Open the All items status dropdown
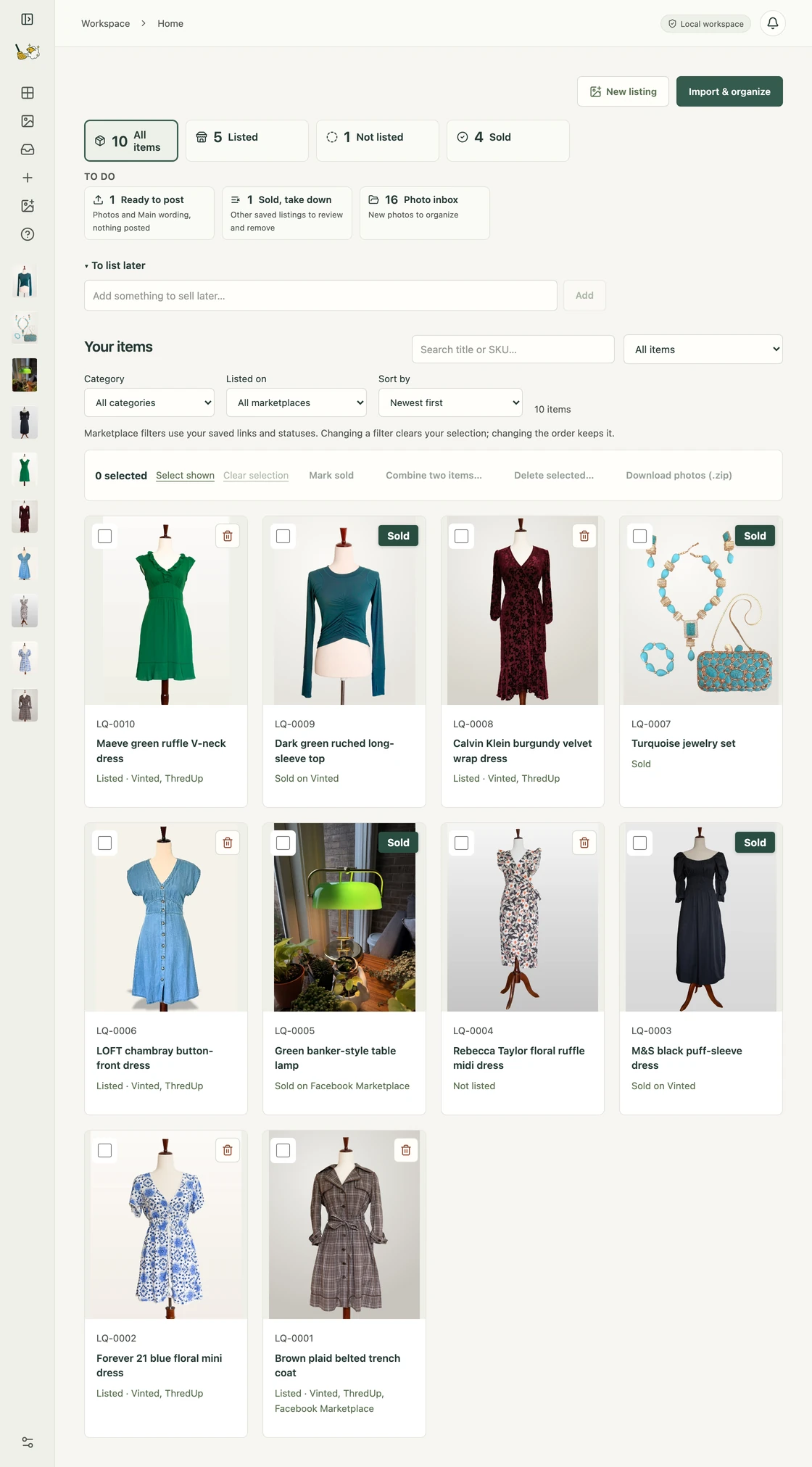The image size is (812, 1467). click(x=703, y=350)
